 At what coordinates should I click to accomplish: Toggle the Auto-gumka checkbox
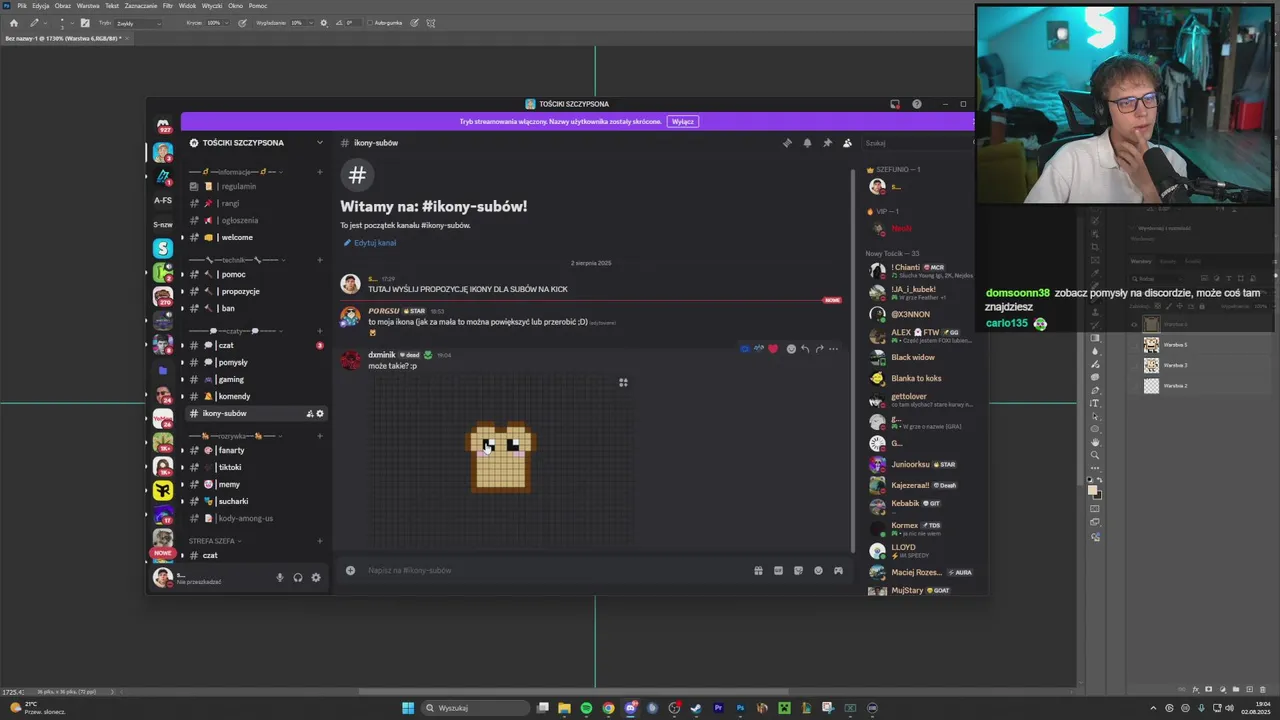coord(370,22)
